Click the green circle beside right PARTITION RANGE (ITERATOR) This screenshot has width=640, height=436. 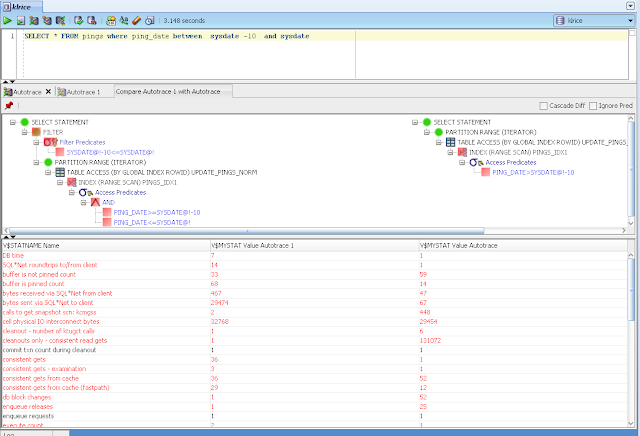439,132
